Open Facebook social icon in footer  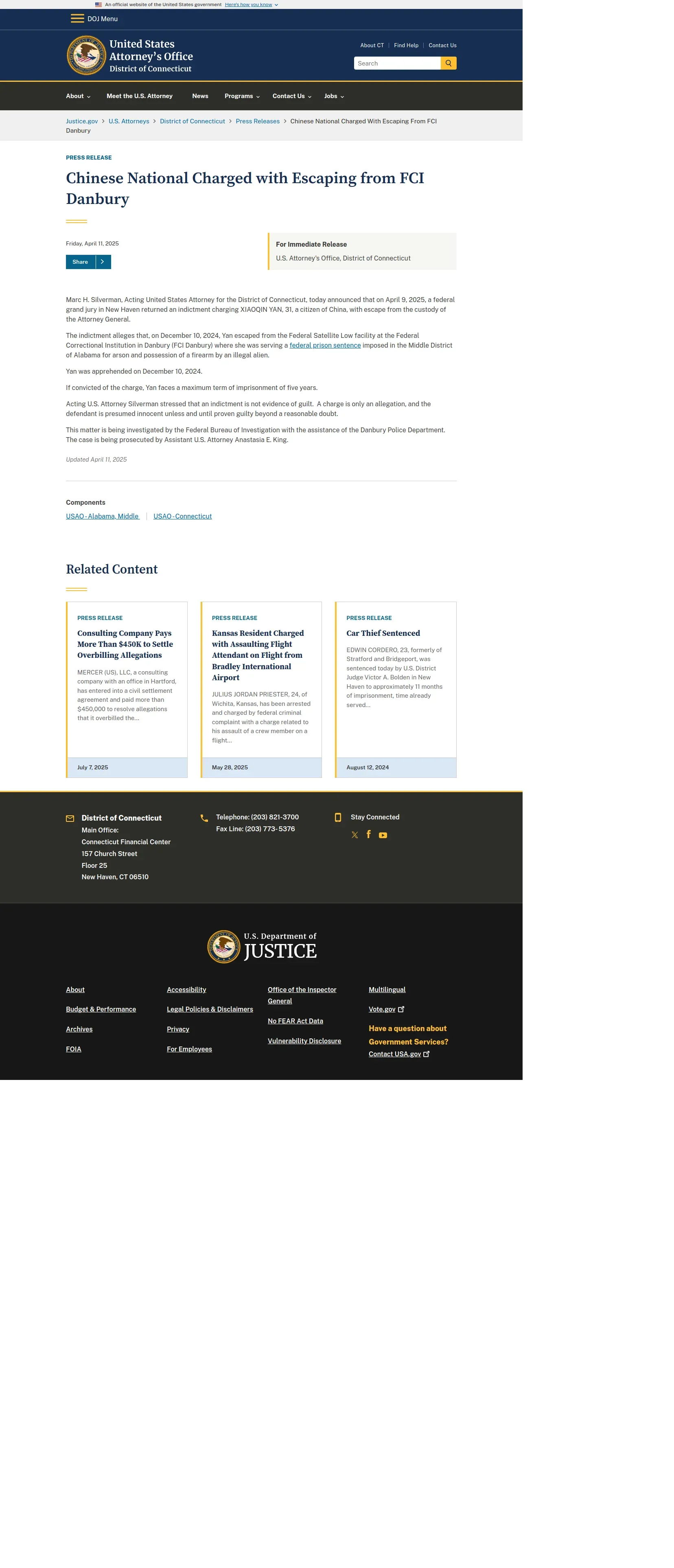[368, 834]
